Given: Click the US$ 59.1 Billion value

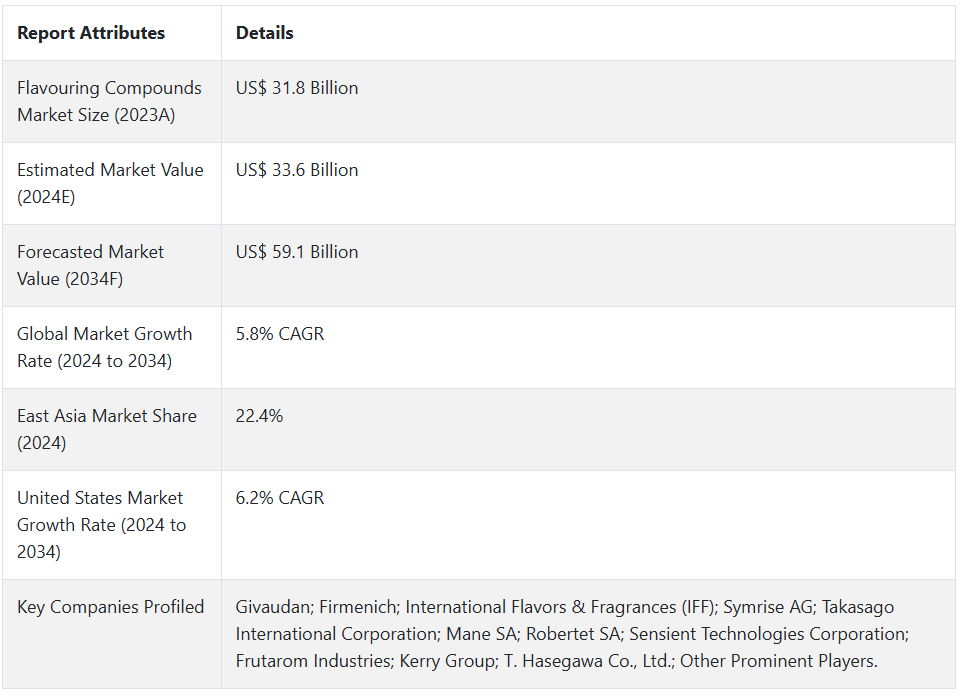Looking at the screenshot, I should [x=297, y=252].
